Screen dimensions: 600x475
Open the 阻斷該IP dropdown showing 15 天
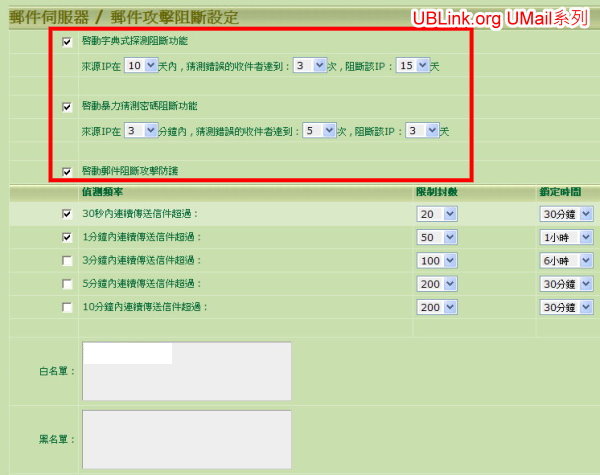(413, 65)
